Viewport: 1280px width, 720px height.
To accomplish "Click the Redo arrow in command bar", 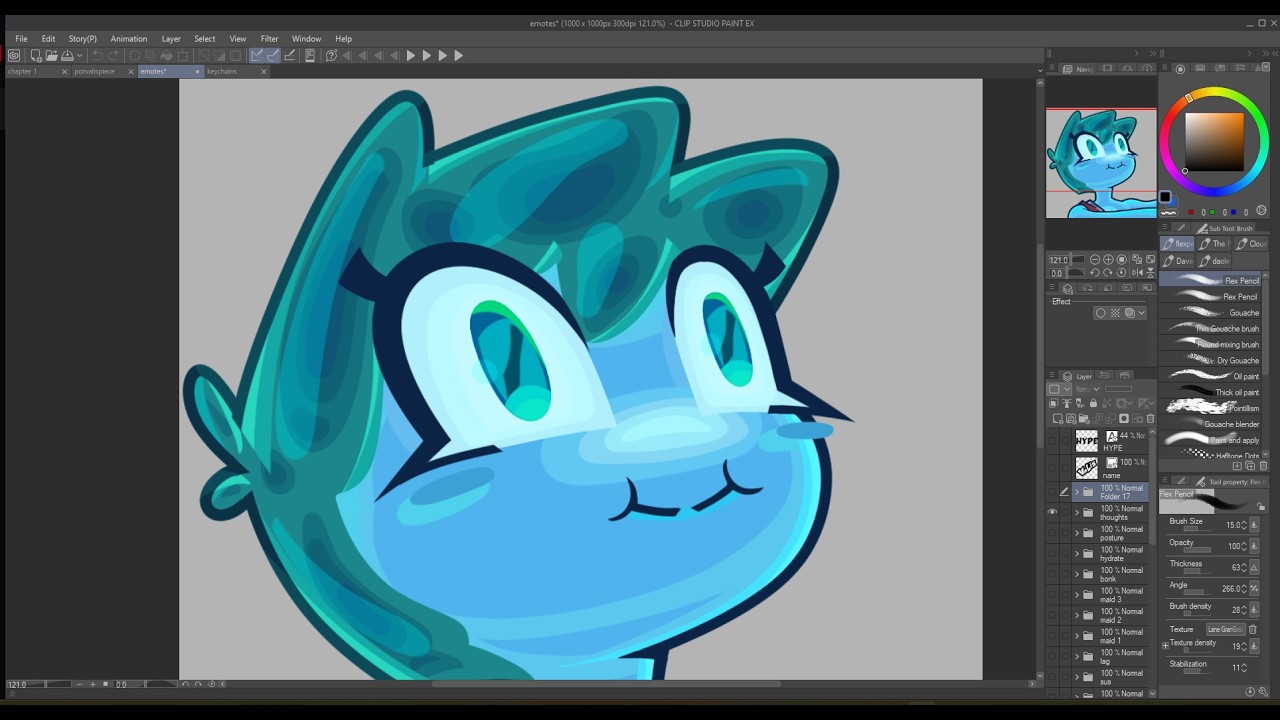I will (x=113, y=56).
